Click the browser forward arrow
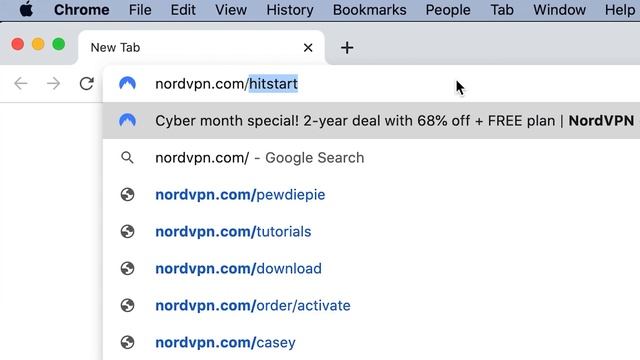Image resolution: width=640 pixels, height=360 pixels. [53, 84]
